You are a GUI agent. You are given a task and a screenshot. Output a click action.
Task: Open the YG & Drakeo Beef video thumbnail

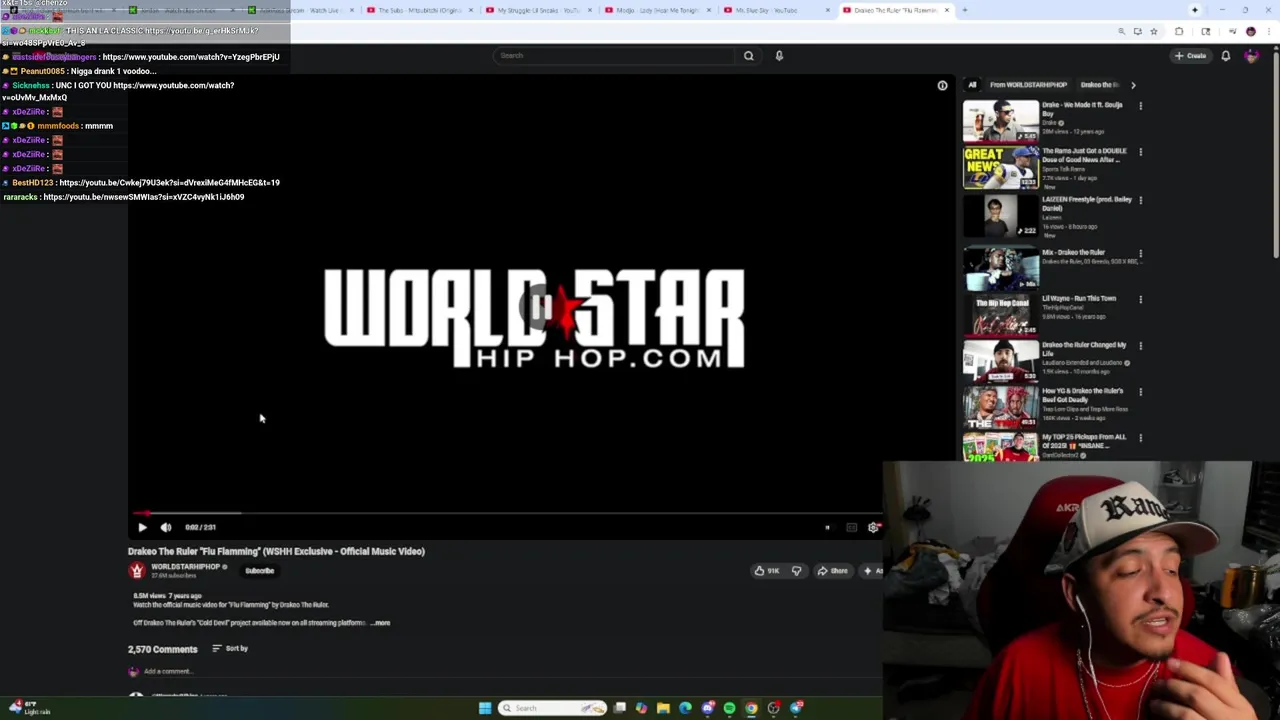[x=1001, y=407]
